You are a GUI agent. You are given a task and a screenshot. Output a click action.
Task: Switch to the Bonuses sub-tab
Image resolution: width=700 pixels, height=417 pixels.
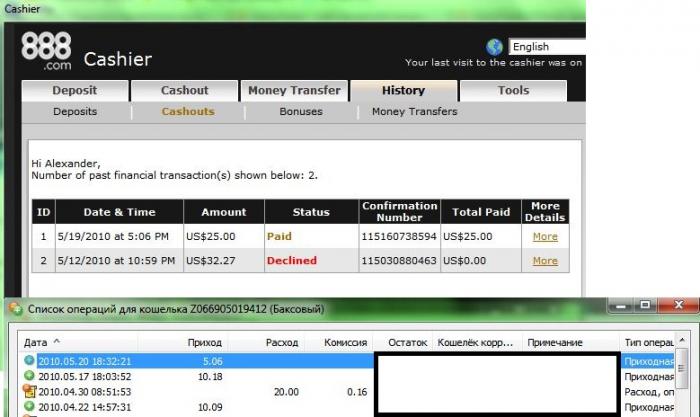pos(301,112)
